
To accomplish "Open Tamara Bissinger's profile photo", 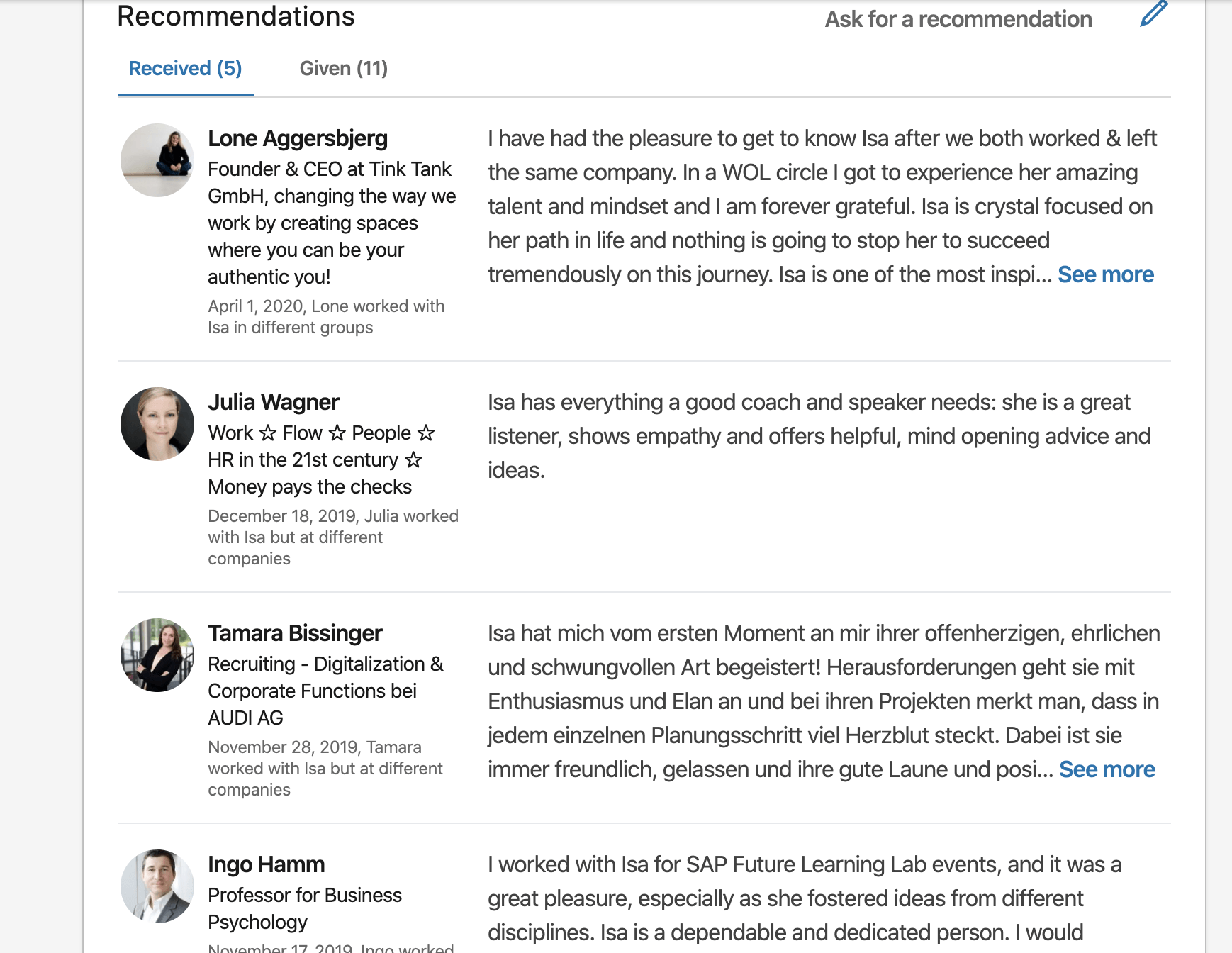I will [x=157, y=655].
